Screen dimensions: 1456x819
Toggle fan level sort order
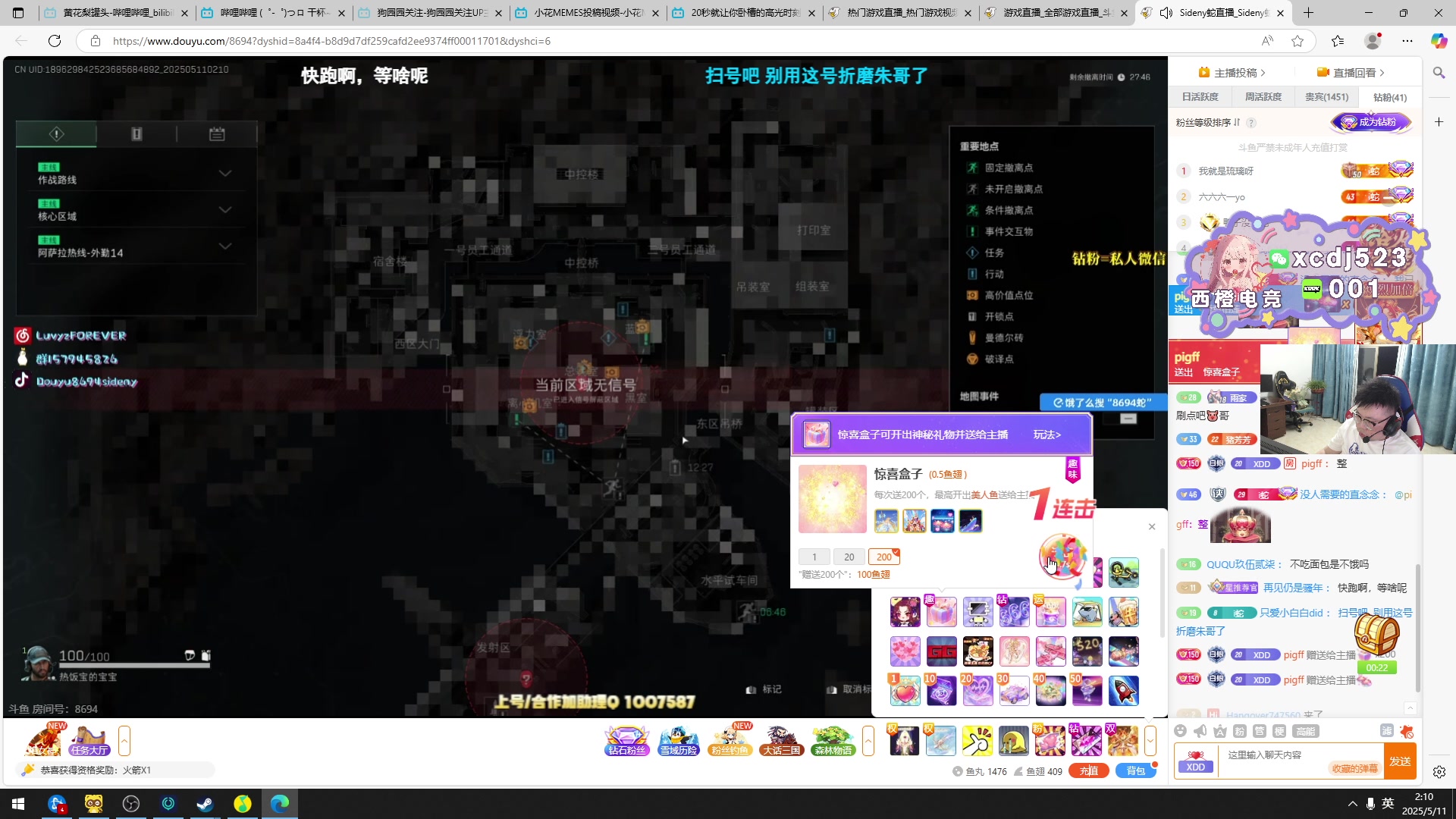pyautogui.click(x=1208, y=122)
